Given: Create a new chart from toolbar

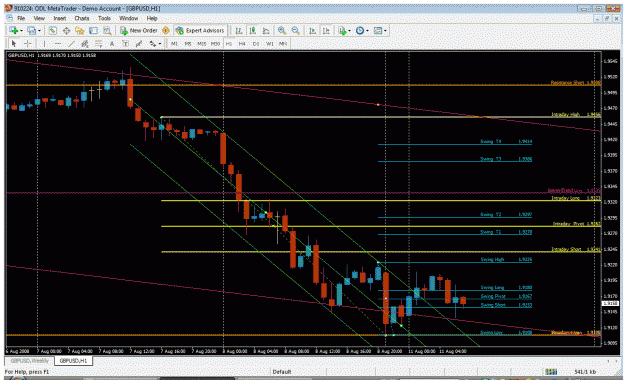Looking at the screenshot, I should click(x=13, y=31).
